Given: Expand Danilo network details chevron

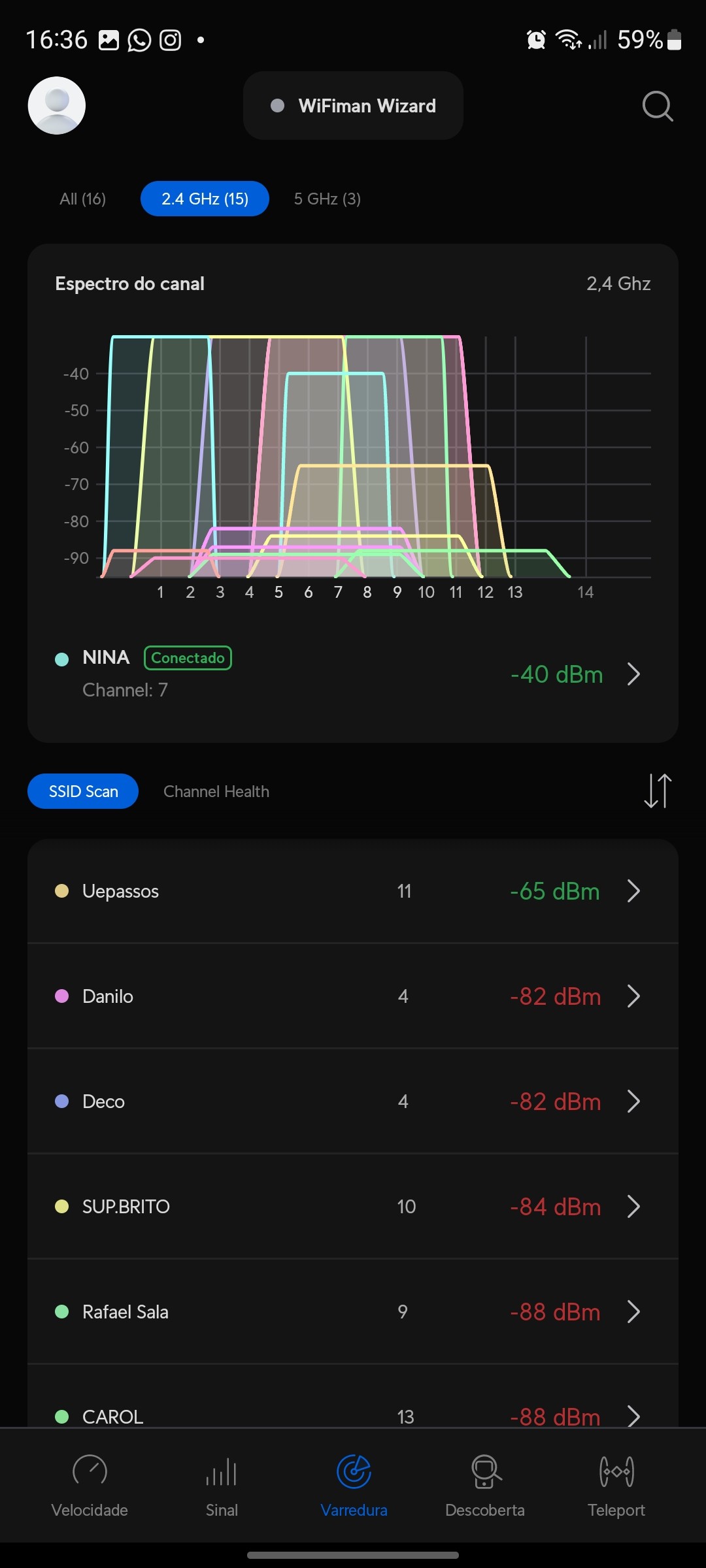Looking at the screenshot, I should (x=633, y=996).
